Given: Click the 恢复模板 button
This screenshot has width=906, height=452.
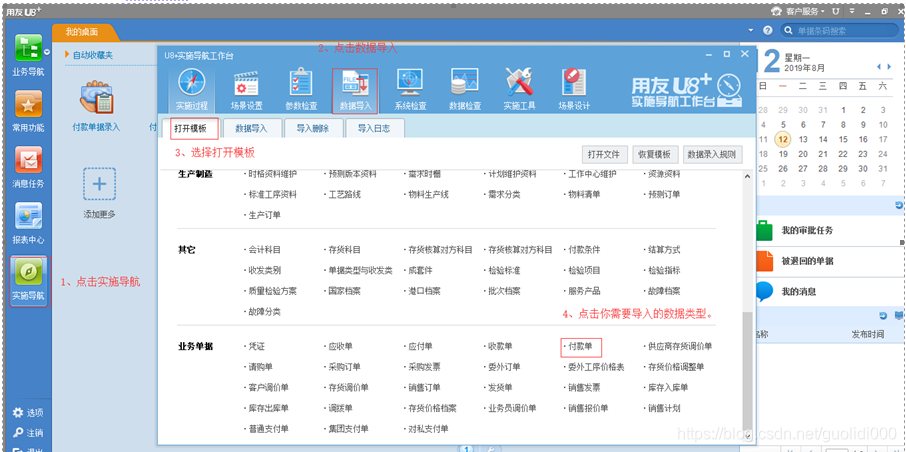Looking at the screenshot, I should pyautogui.click(x=655, y=154).
